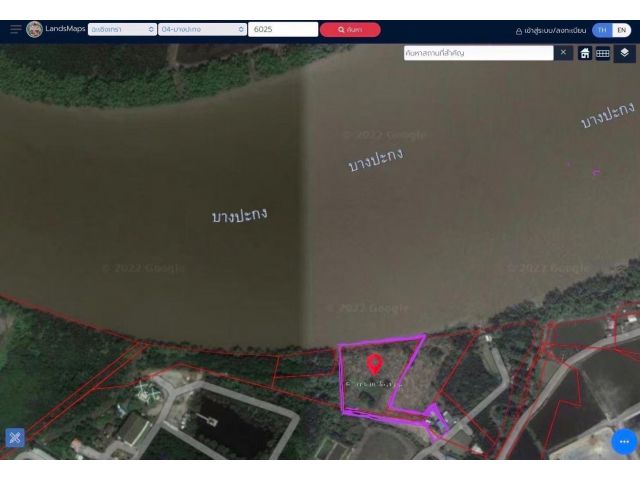Click the LandsMaps logo emblem
The width and height of the screenshot is (640, 480).
point(34,29)
